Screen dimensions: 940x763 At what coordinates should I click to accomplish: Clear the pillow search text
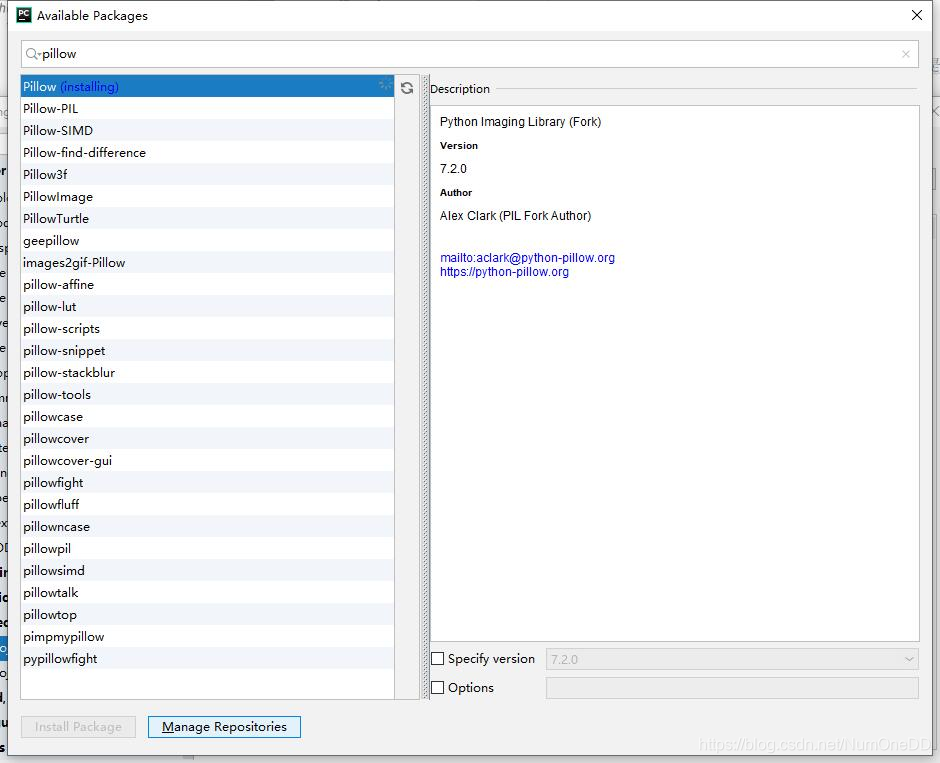click(906, 54)
